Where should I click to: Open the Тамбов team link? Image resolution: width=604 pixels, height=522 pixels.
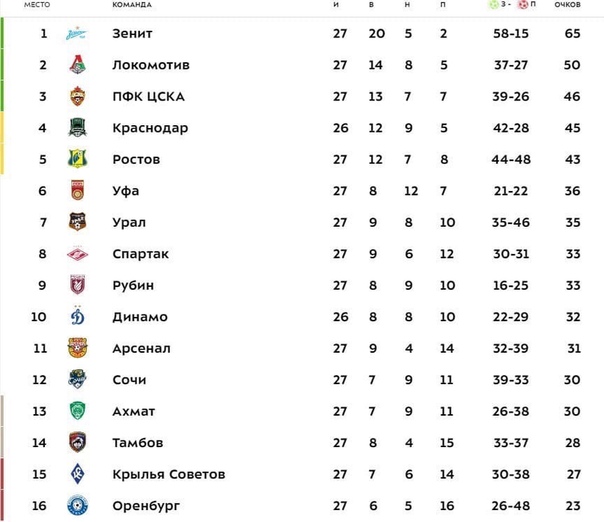137,443
